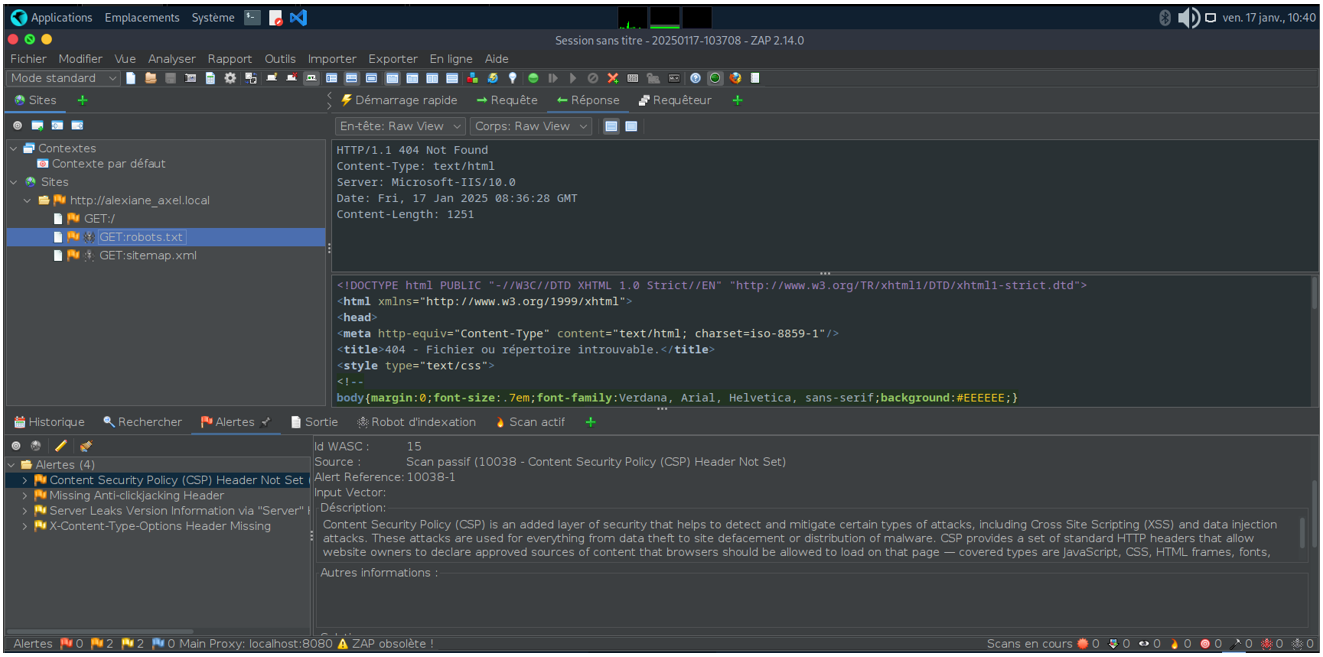Click the fire active scan count in footer
Viewport: 1323px width, 657px height.
[1181, 644]
